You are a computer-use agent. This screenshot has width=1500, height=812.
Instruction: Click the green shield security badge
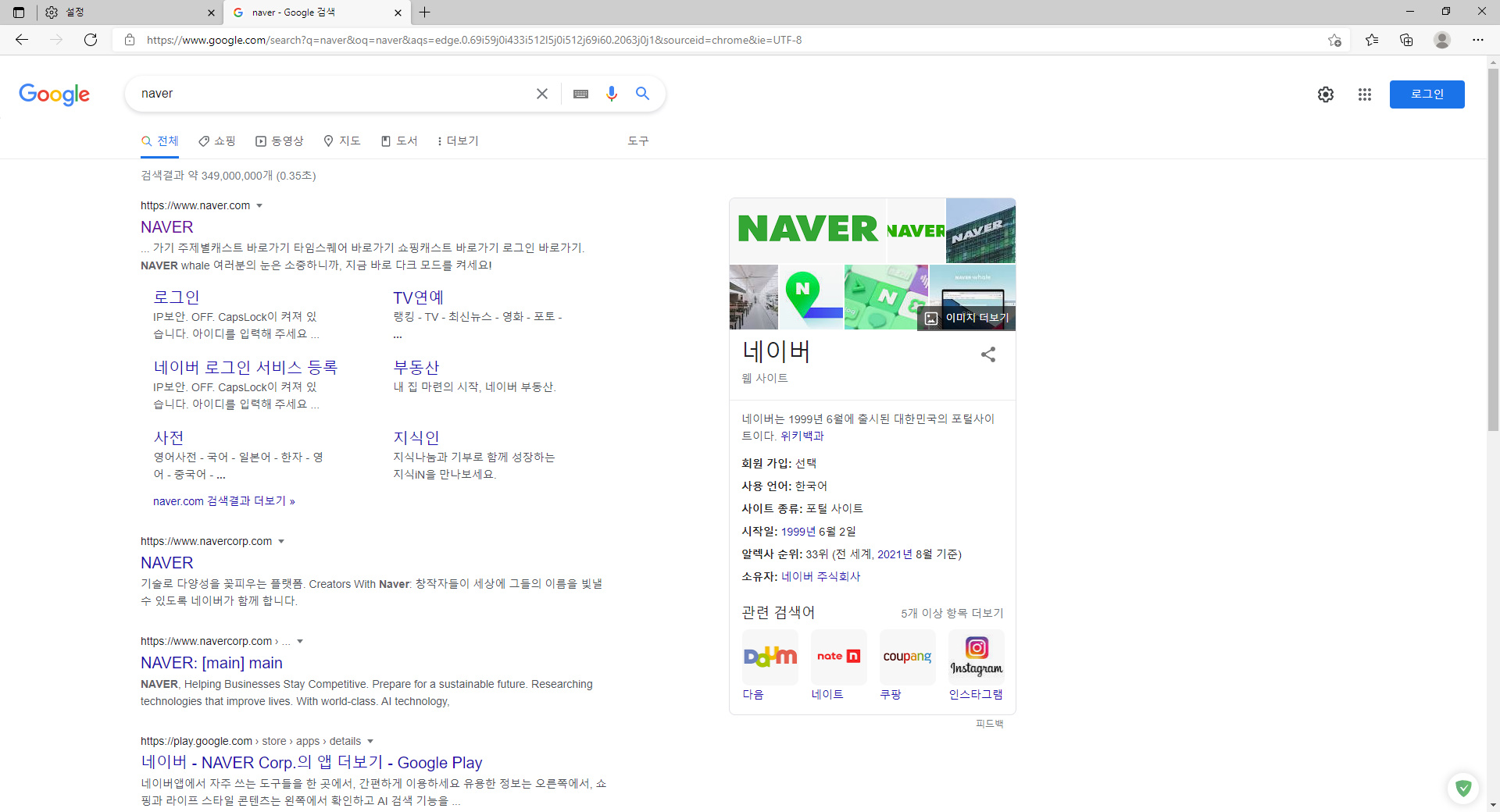1464,788
